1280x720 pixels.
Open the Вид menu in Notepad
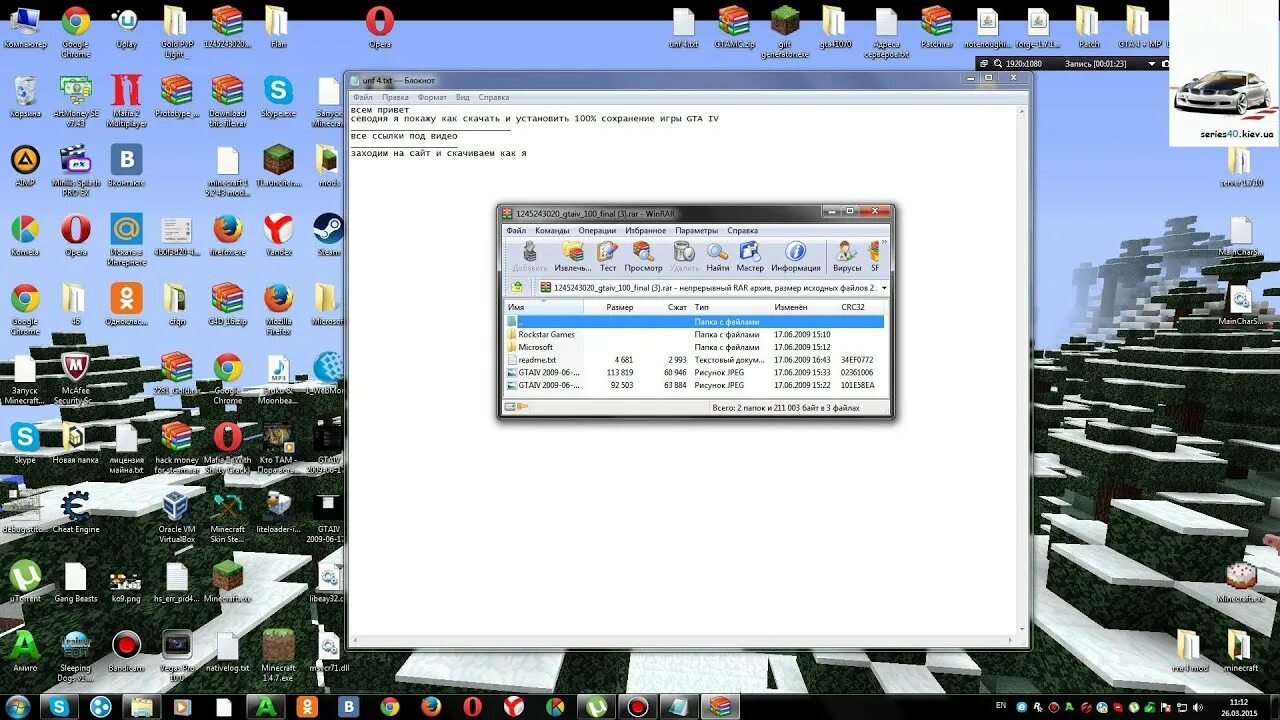coord(463,98)
